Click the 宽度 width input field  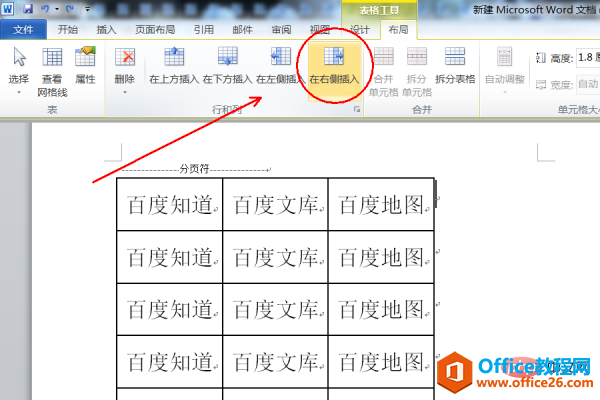588,84
